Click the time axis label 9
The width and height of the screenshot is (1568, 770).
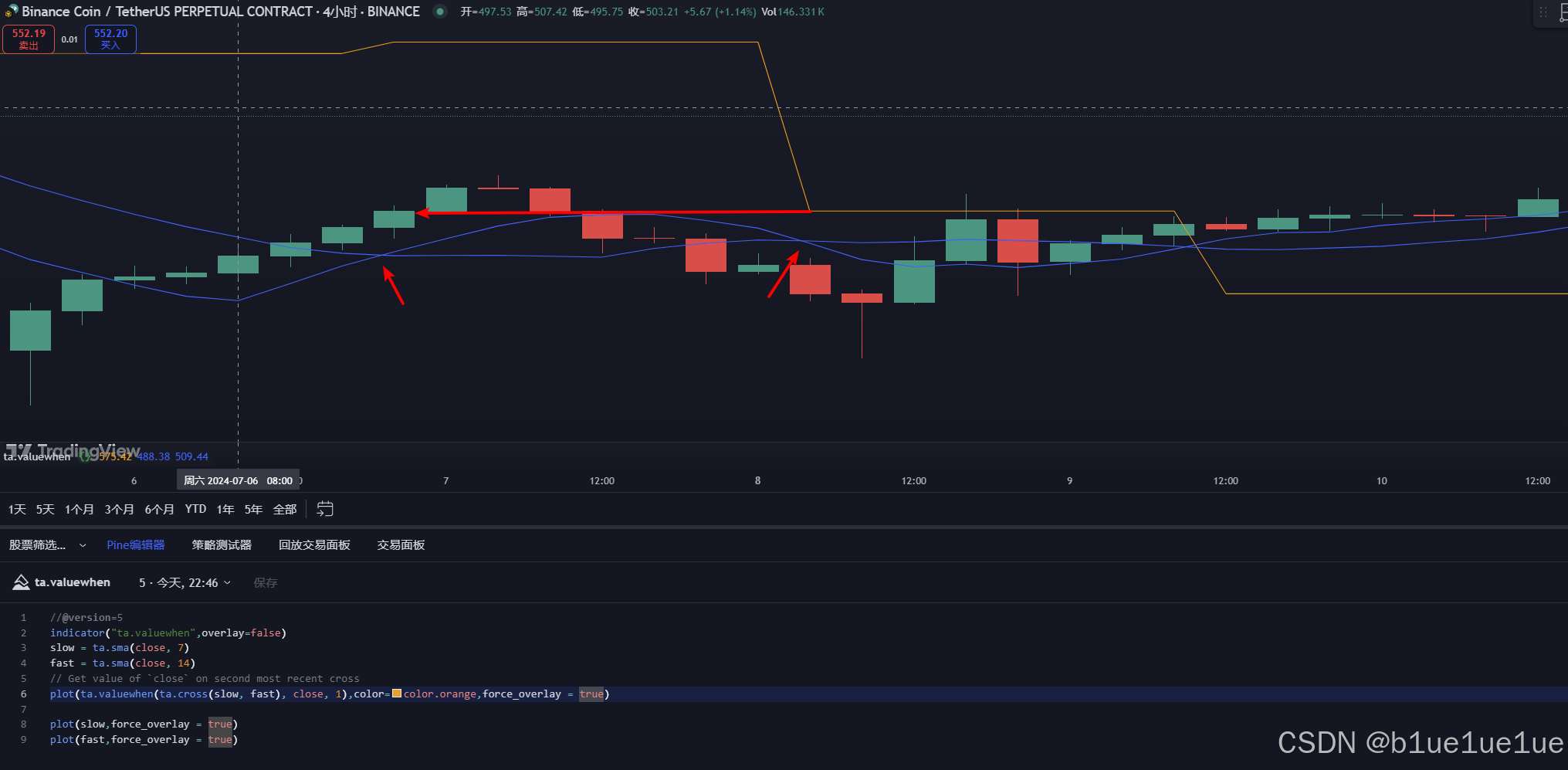[1069, 480]
